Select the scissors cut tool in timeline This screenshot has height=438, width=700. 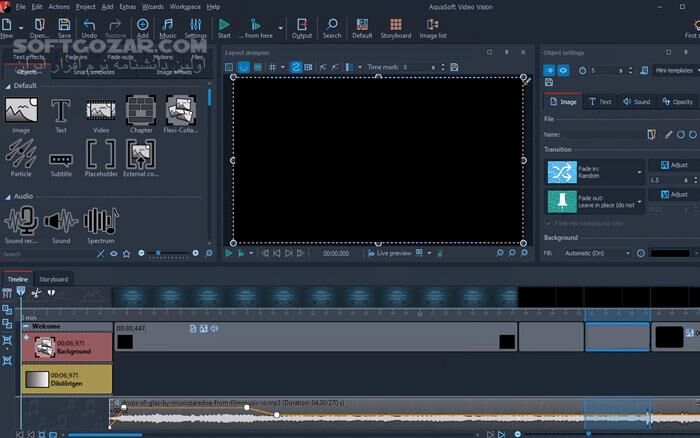(36, 293)
